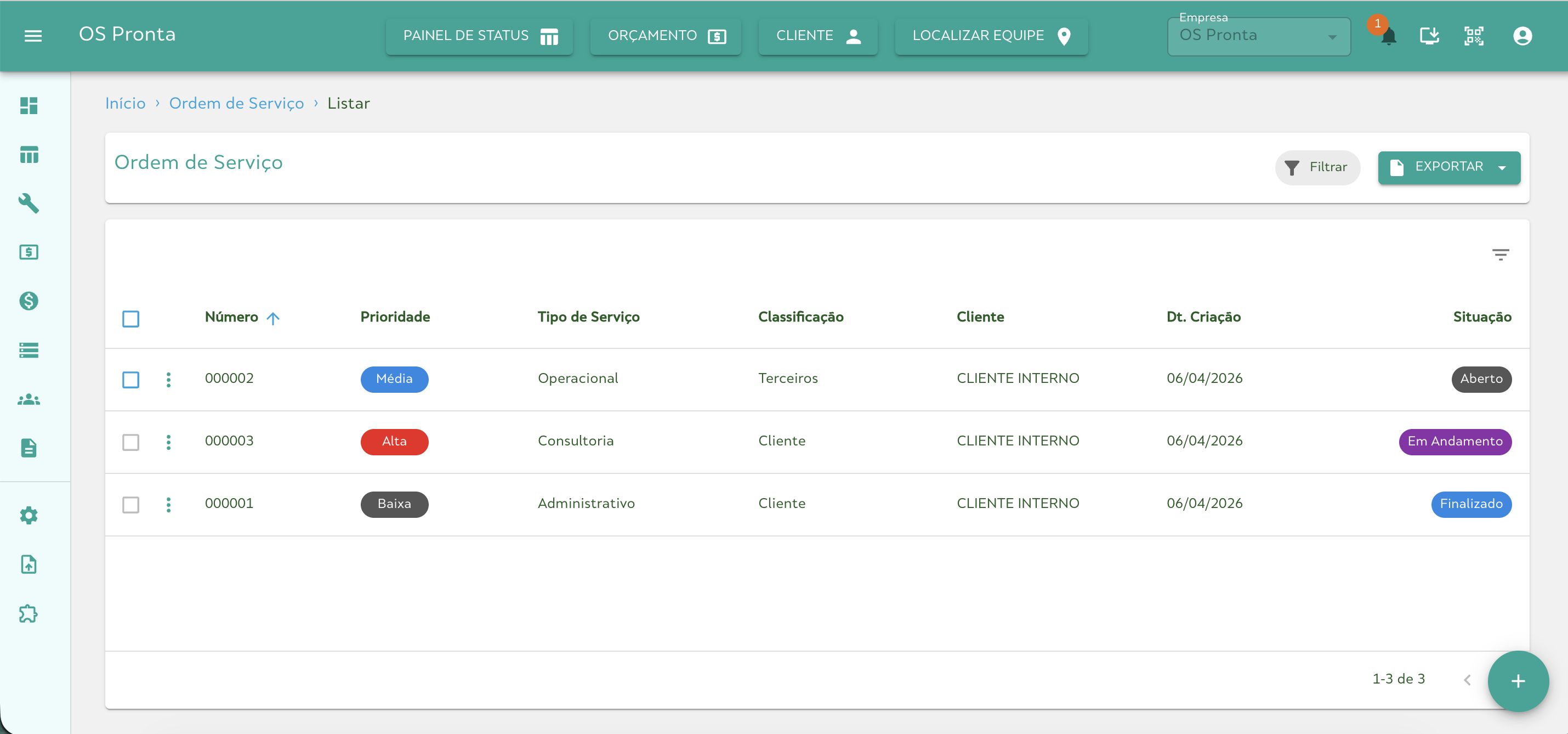Check the box for order 000003

point(131,442)
